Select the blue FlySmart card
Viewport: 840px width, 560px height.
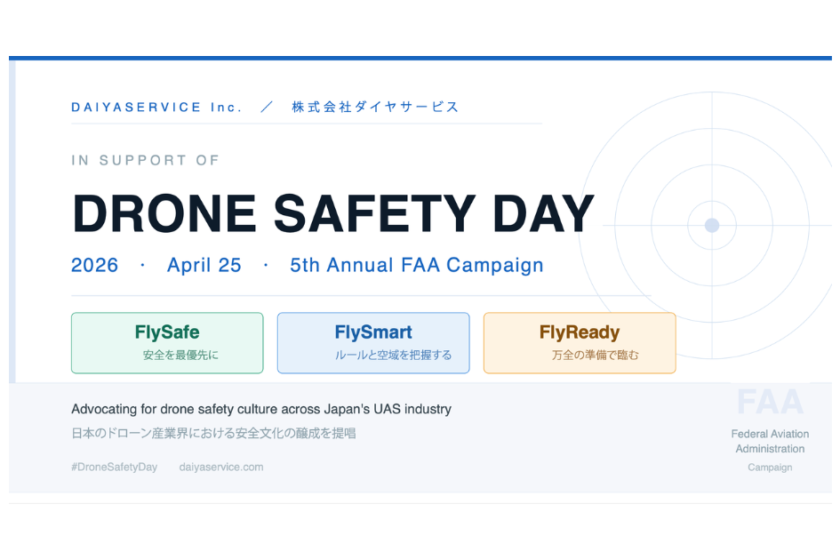point(373,343)
